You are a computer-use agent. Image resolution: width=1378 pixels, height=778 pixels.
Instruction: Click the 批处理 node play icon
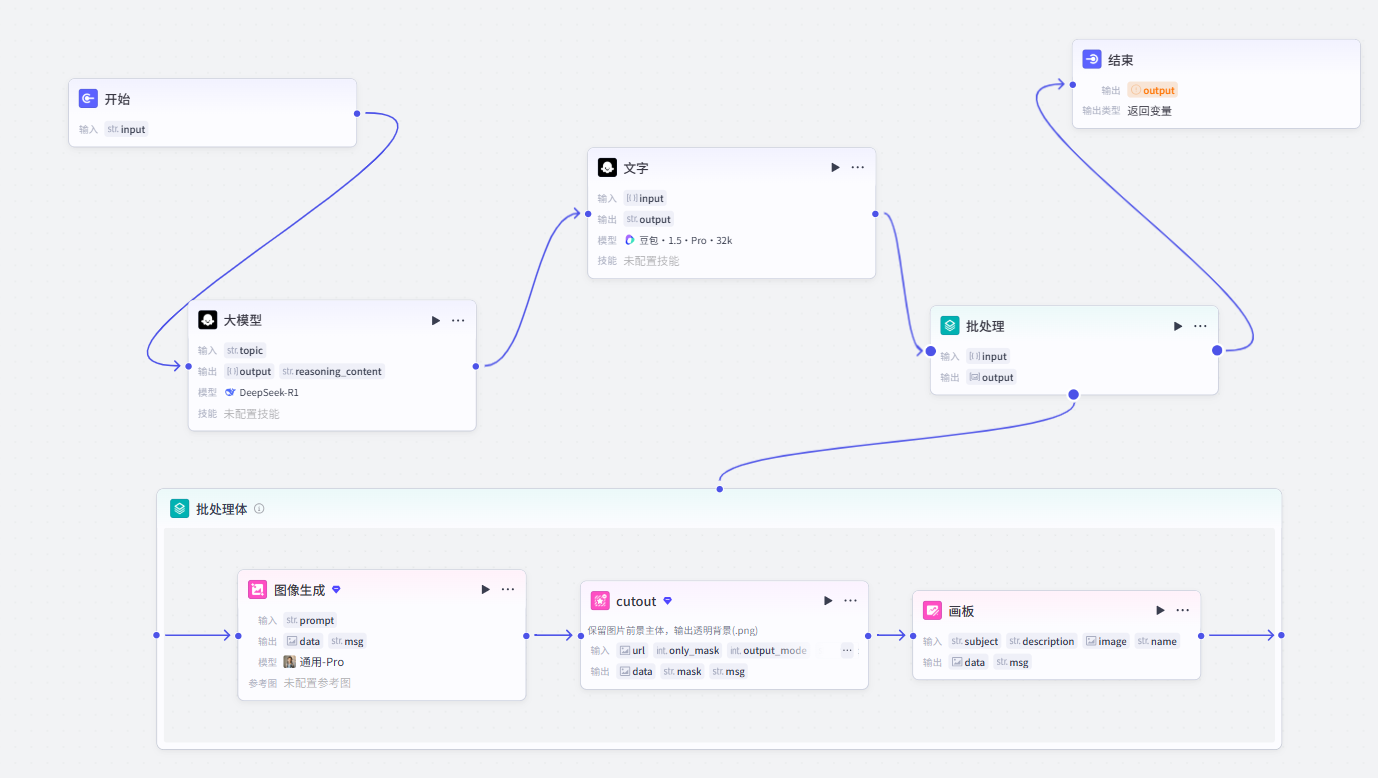[1178, 326]
